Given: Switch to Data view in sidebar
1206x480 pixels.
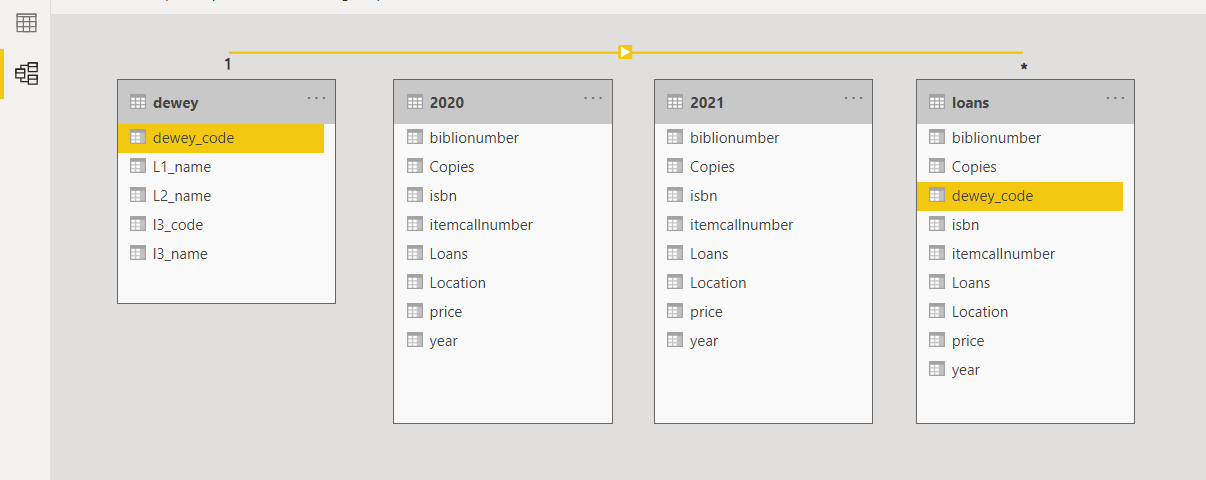Looking at the screenshot, I should [27, 23].
